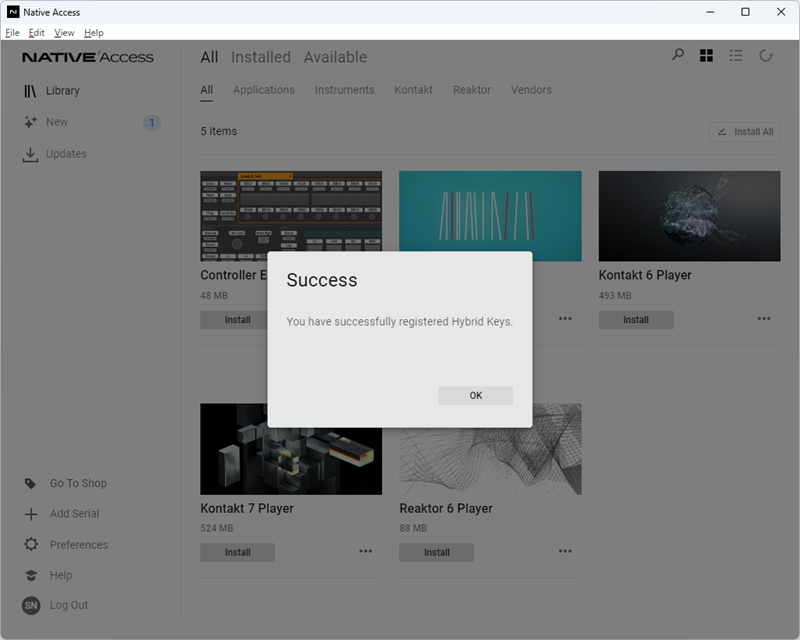Click the Native Access title bar logo
The image size is (800, 640).
13,12
